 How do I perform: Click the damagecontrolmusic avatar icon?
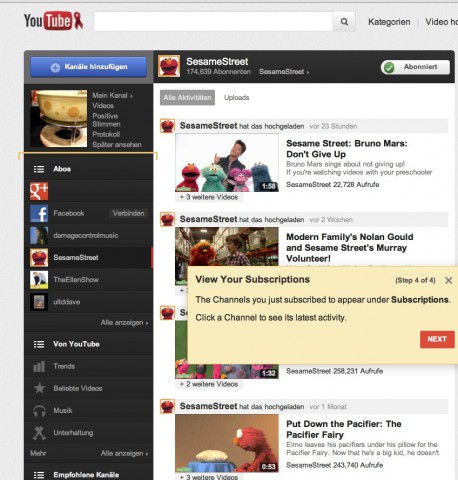point(39,235)
